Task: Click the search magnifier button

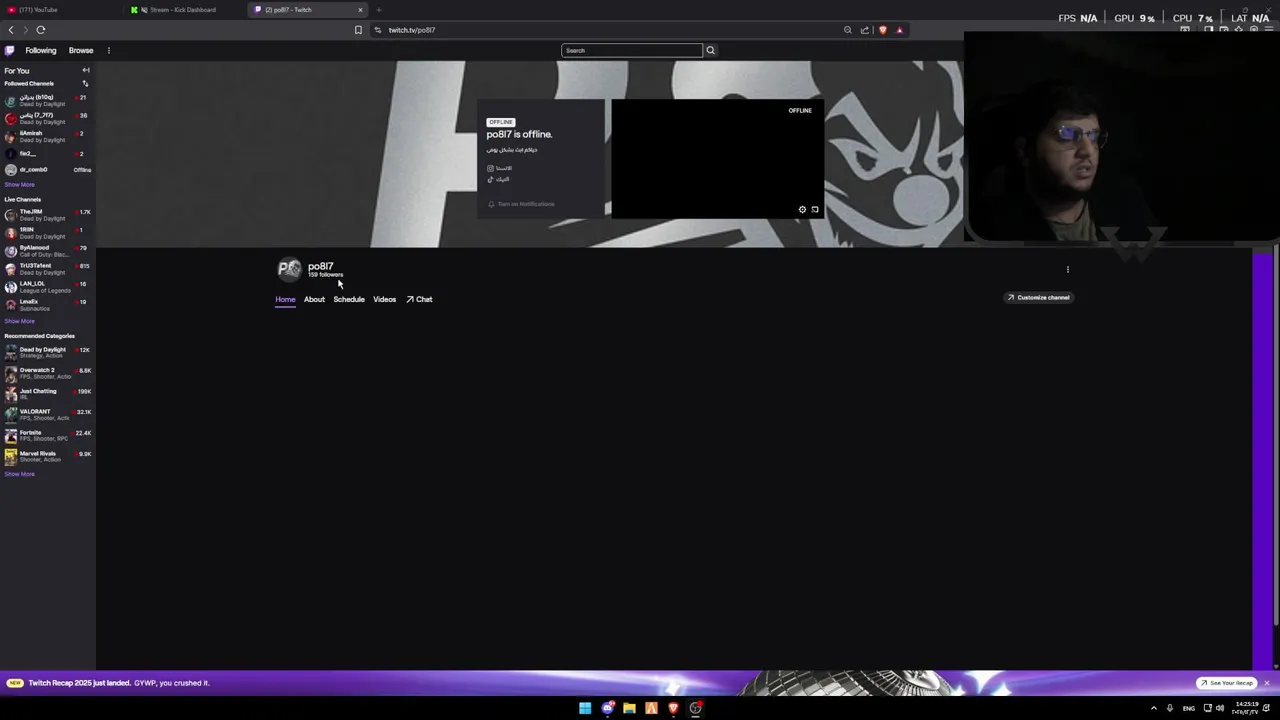Action: point(711,50)
